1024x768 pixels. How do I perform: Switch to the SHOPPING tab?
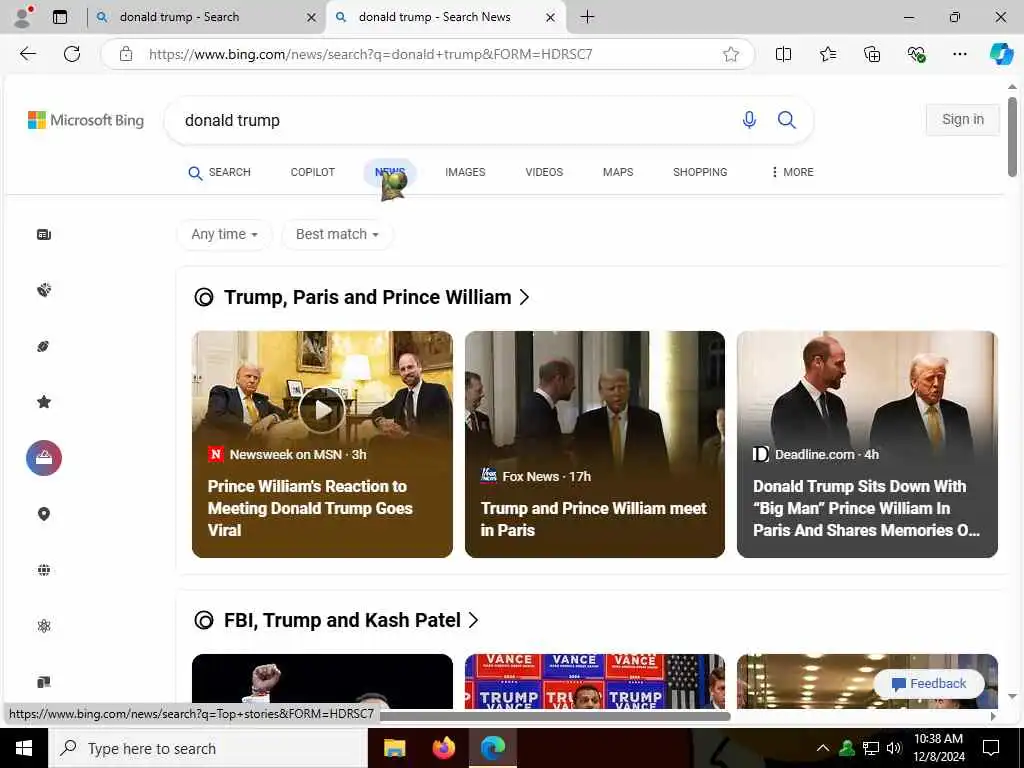(x=700, y=172)
